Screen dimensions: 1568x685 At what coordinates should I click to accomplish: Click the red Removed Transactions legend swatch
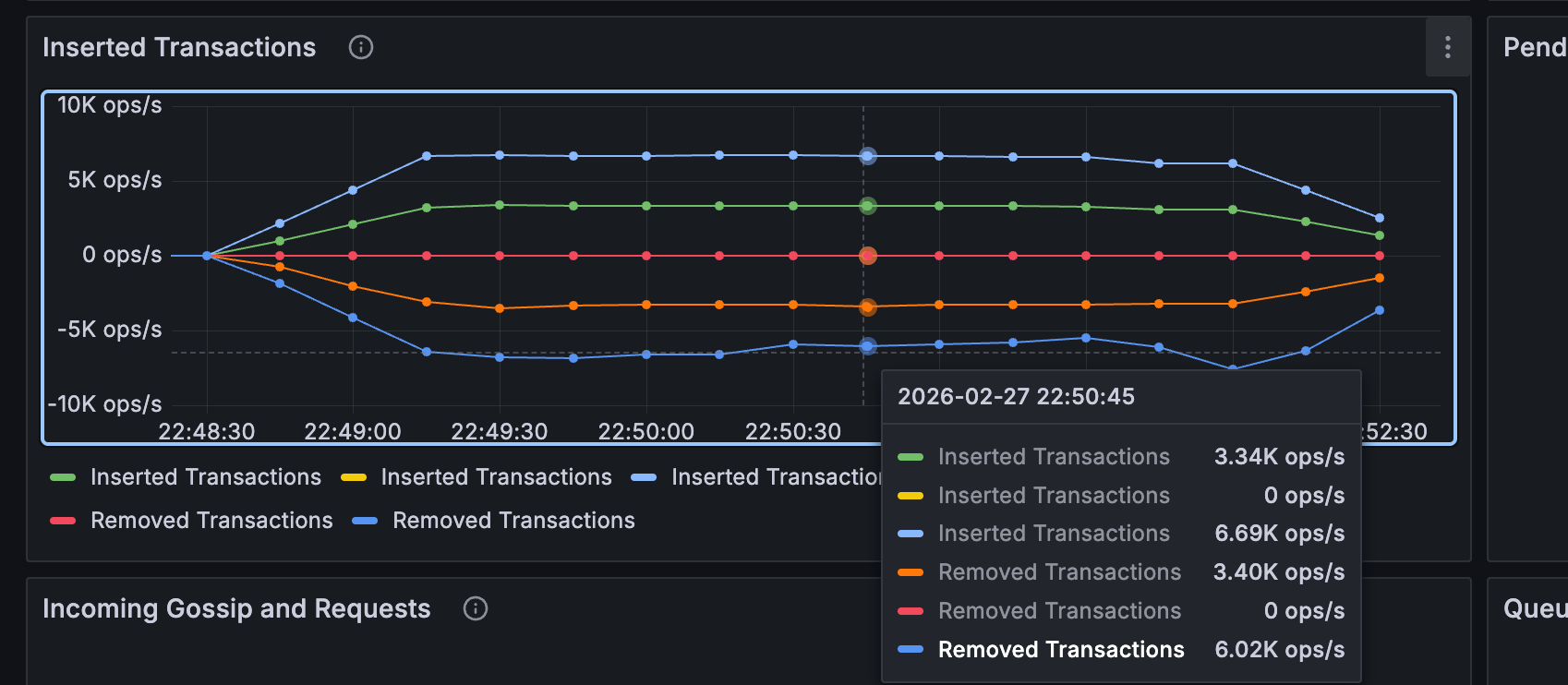click(x=63, y=521)
